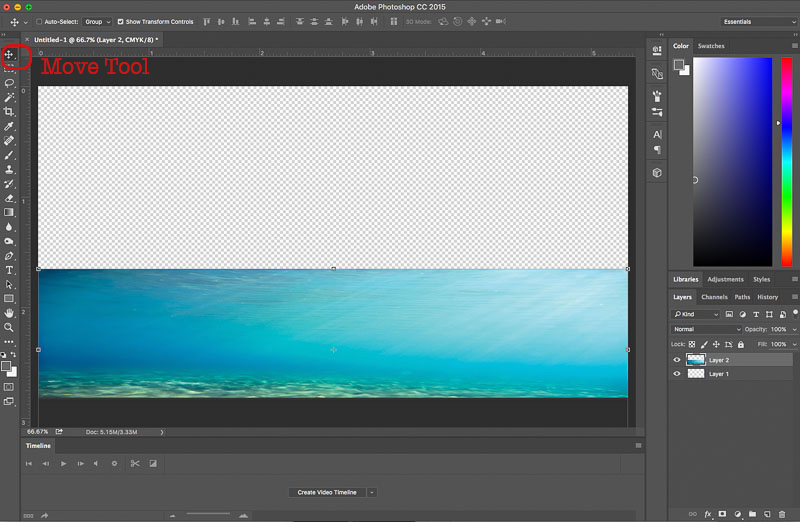Open the Edit Toolbar ellipsis button
Image resolution: width=800 pixels, height=522 pixels.
pyautogui.click(x=9, y=342)
